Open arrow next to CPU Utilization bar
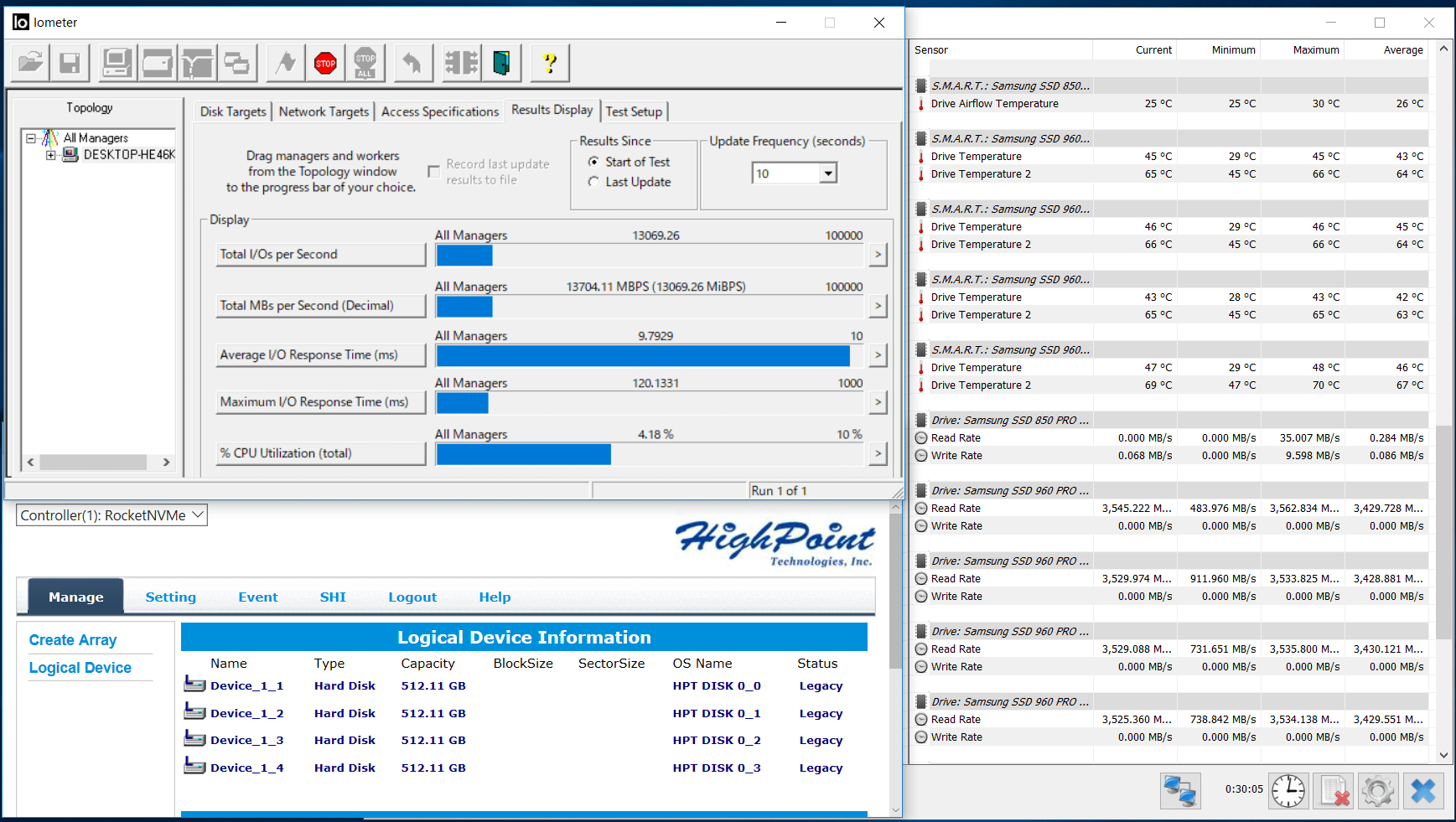This screenshot has width=1456, height=822. 878,453
